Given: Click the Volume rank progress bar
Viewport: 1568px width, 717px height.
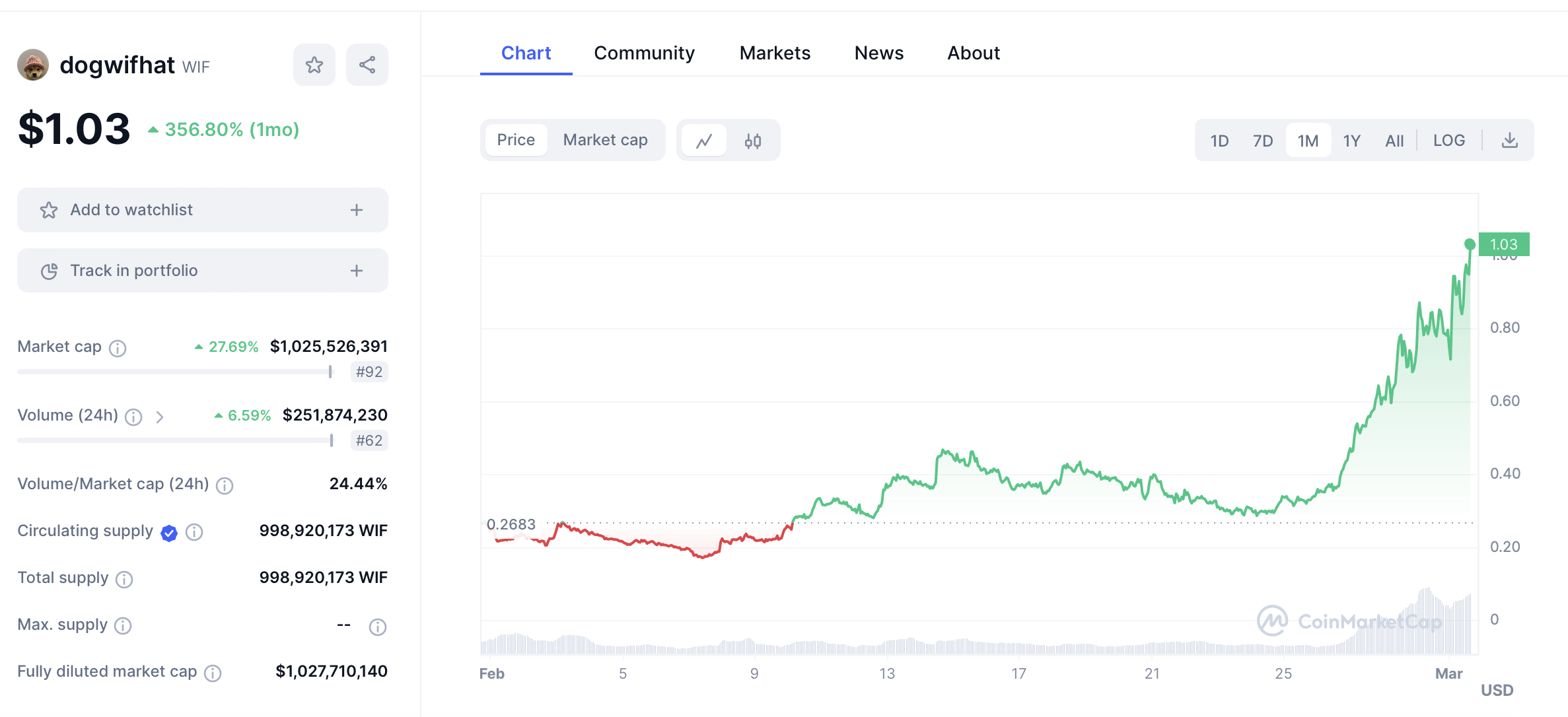Looking at the screenshot, I should click(x=176, y=440).
